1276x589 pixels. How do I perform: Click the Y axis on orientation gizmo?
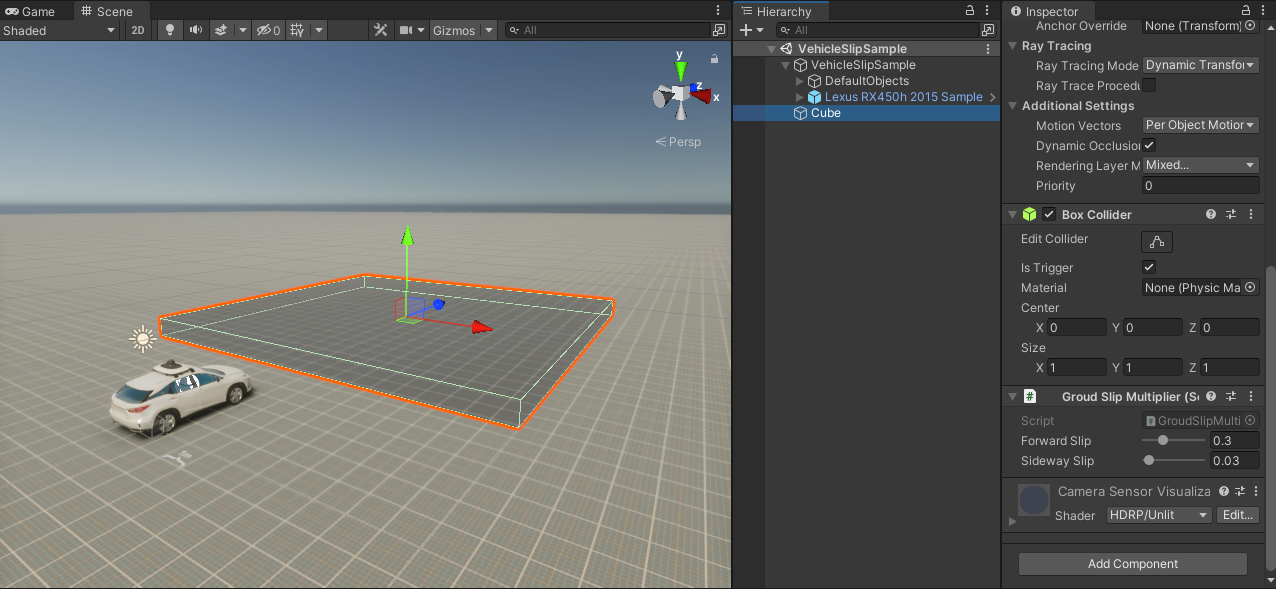(680, 68)
